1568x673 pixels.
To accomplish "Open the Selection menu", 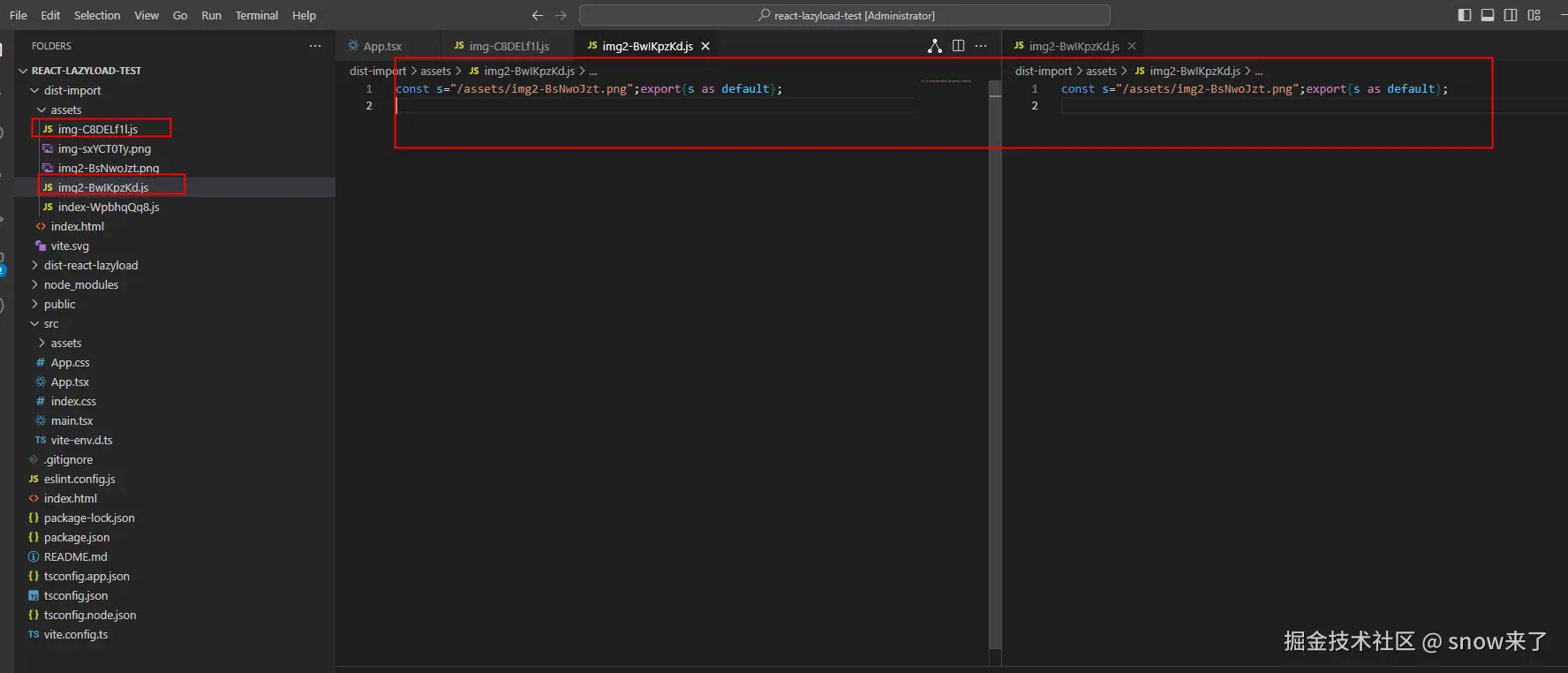I will [97, 15].
